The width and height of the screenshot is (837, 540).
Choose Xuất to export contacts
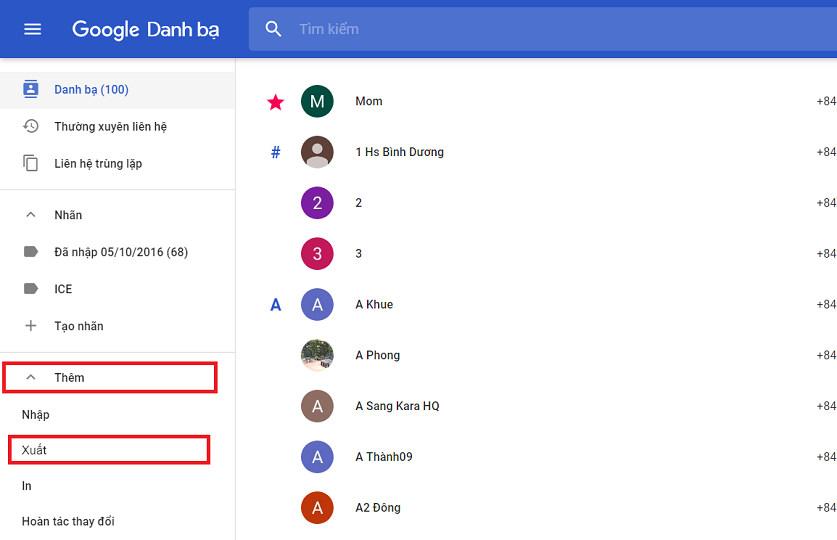pos(34,450)
